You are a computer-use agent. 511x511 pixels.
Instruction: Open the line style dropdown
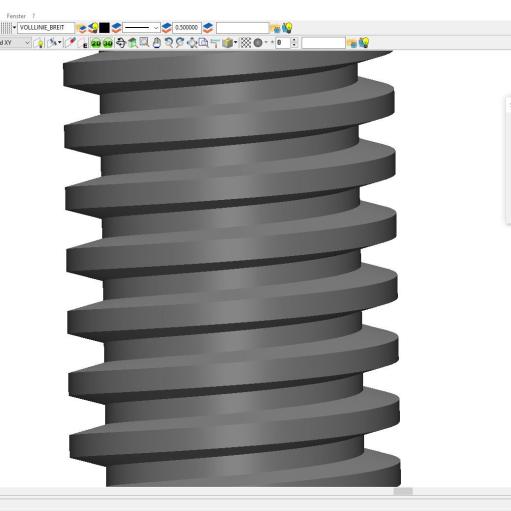(x=141, y=28)
